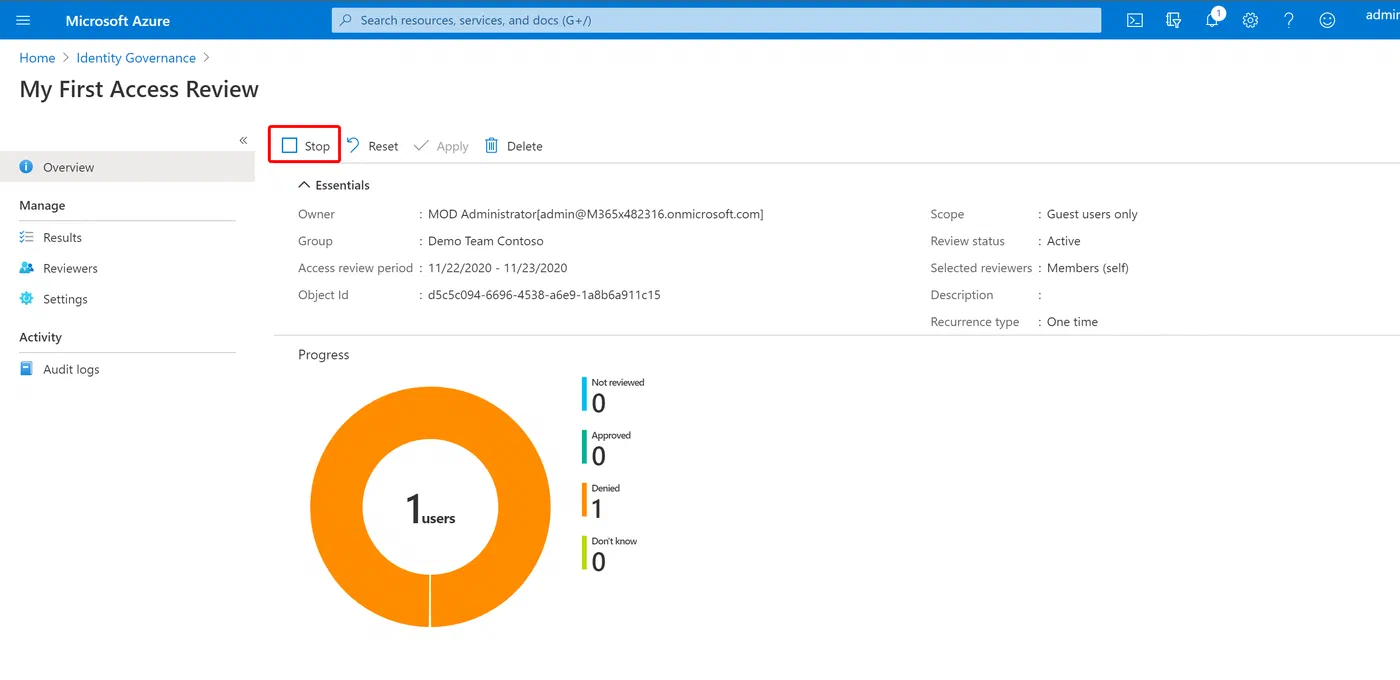This screenshot has height=680, width=1400.
Task: Click the One time recurrence value
Action: pos(1072,322)
